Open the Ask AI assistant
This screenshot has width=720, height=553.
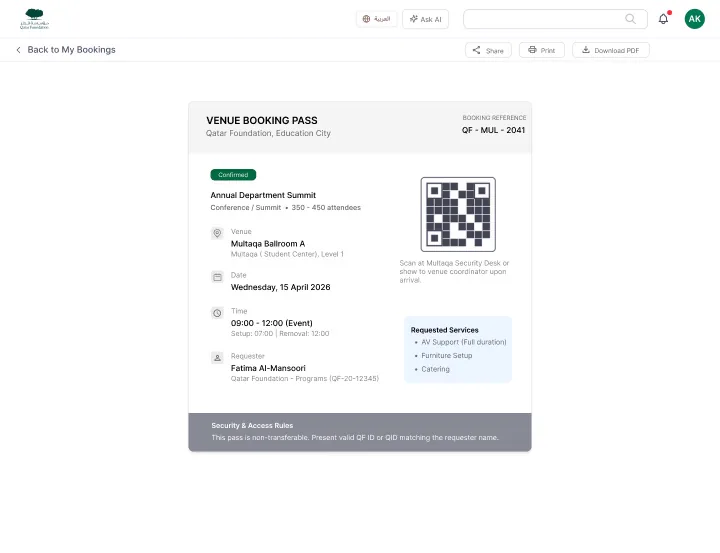coord(426,19)
